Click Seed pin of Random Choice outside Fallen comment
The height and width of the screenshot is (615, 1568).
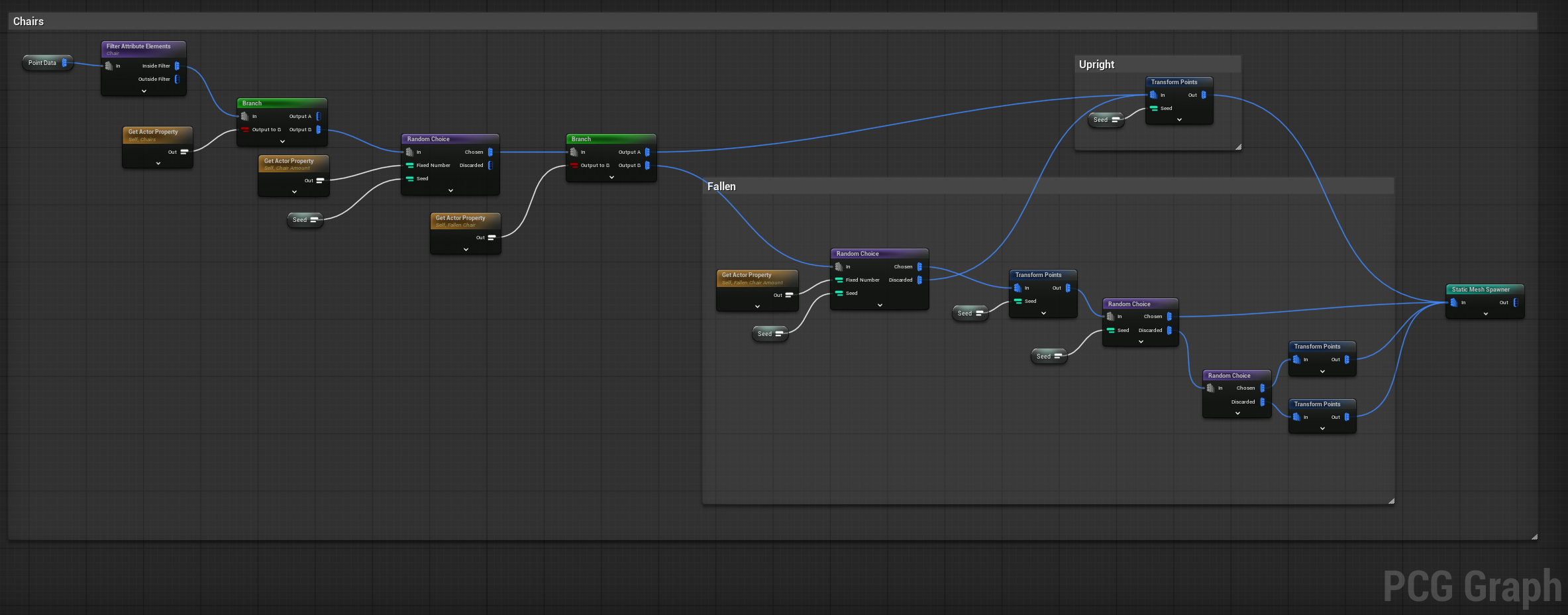click(410, 178)
